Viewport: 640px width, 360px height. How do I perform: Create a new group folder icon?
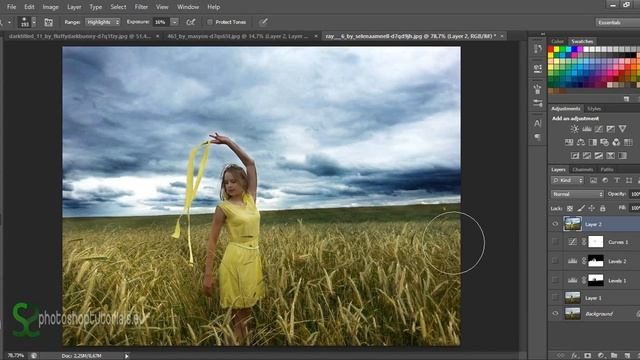(614, 356)
